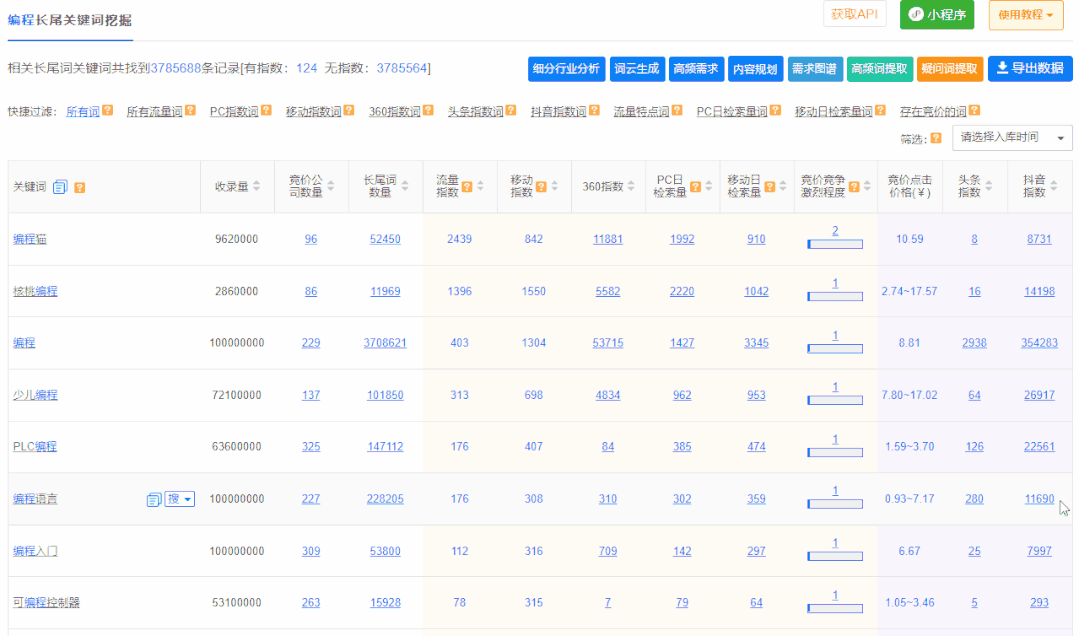Click the help icon beside 存在竞价的词
This screenshot has width=1079, height=636.
click(x=974, y=110)
